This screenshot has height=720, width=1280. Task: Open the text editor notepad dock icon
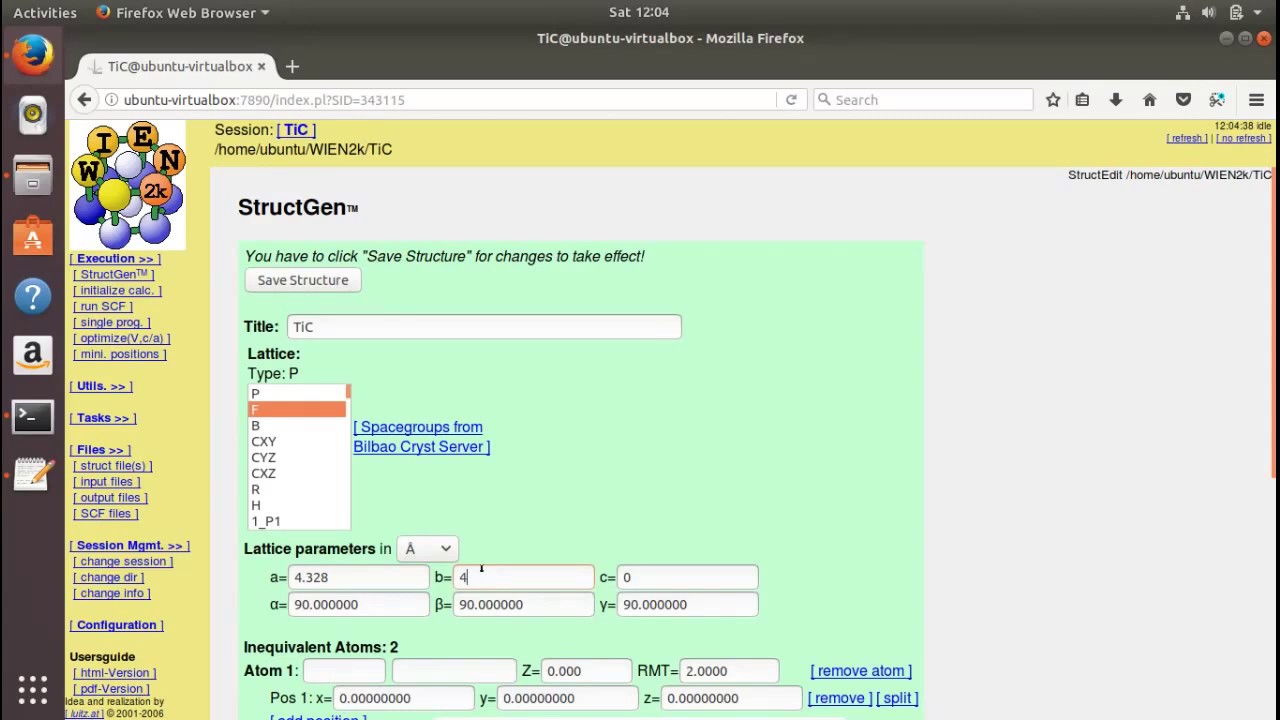(x=33, y=475)
